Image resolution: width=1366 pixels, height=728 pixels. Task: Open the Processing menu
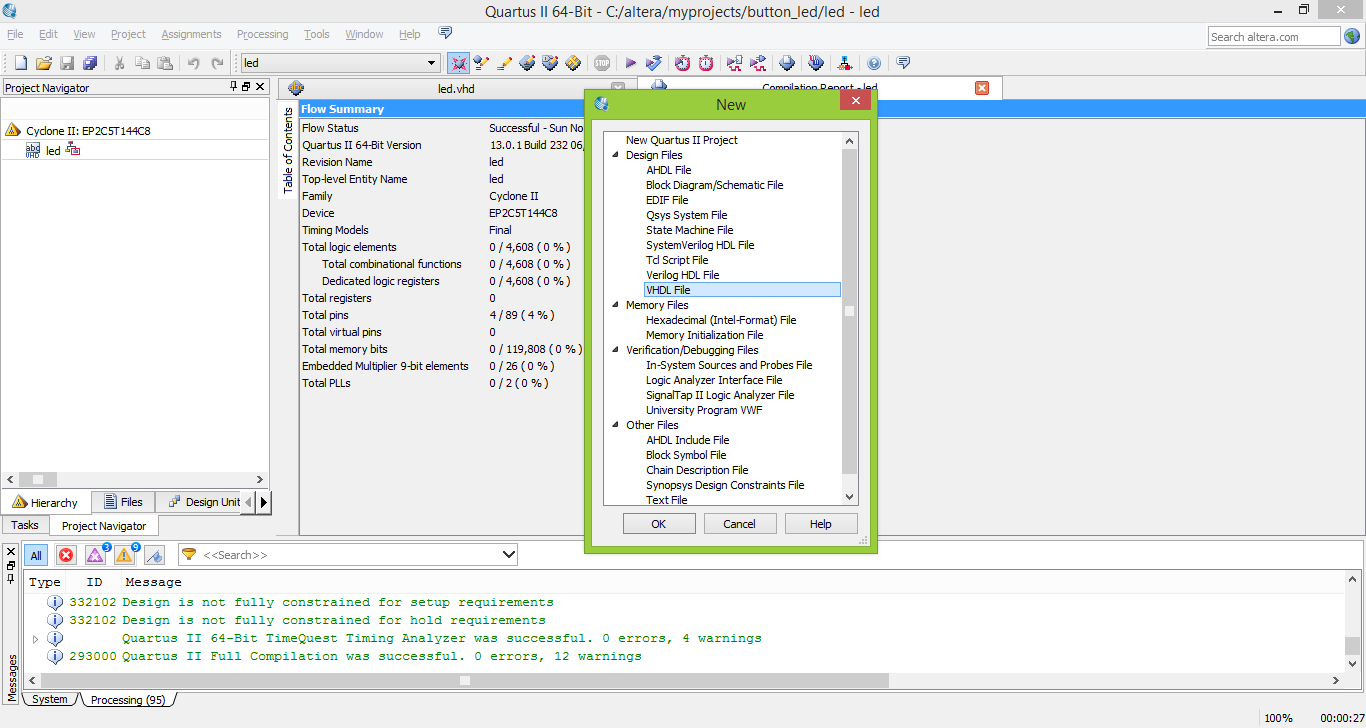point(263,34)
